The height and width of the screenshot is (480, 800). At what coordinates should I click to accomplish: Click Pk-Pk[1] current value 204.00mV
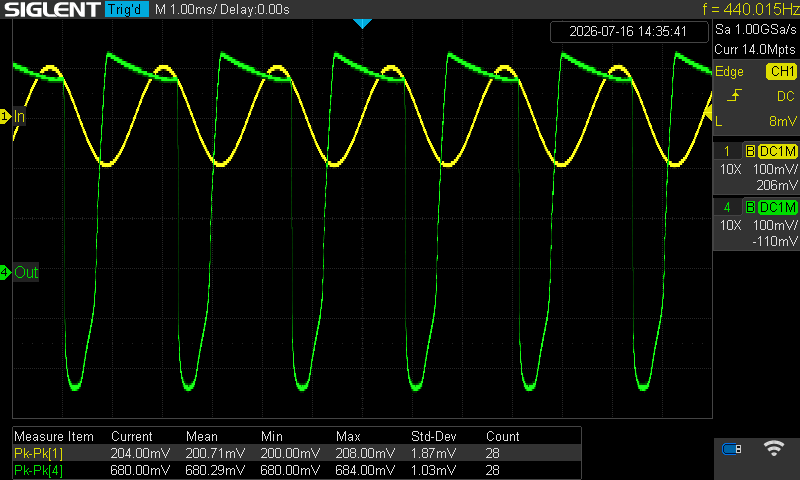pos(140,453)
